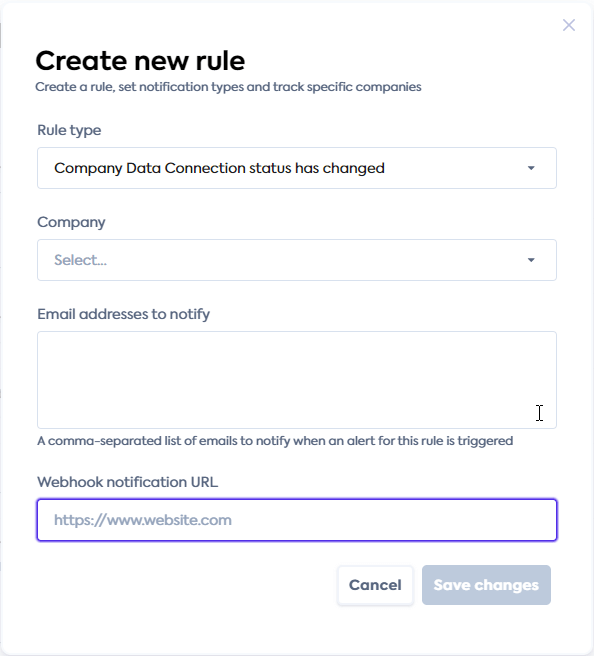Cancel the new rule creation
The height and width of the screenshot is (656, 594).
pyautogui.click(x=375, y=585)
